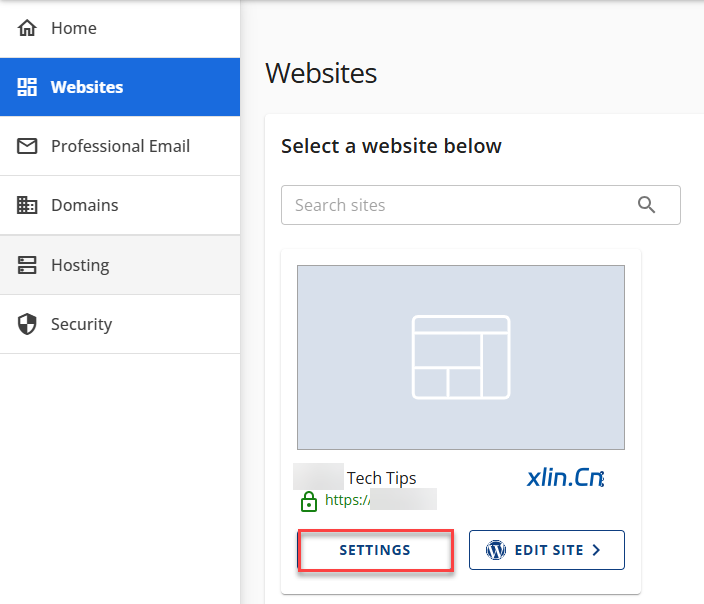704x604 pixels.
Task: Navigate to the Hosting section
Action: tap(80, 265)
